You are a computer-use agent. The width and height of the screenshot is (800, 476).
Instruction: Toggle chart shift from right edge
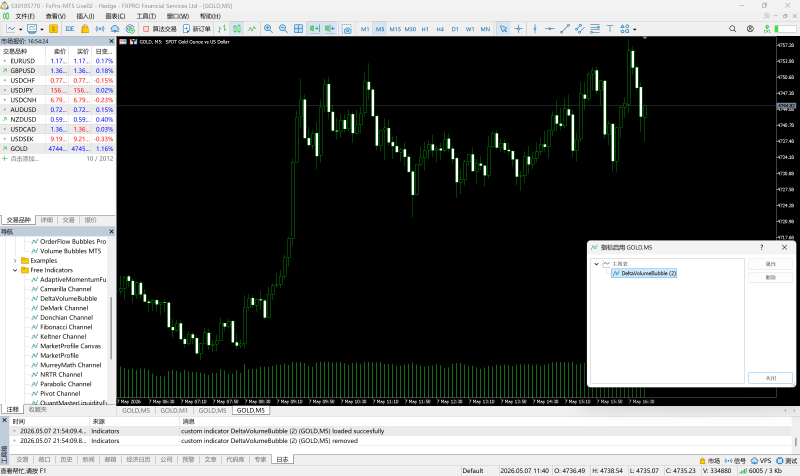pos(330,29)
